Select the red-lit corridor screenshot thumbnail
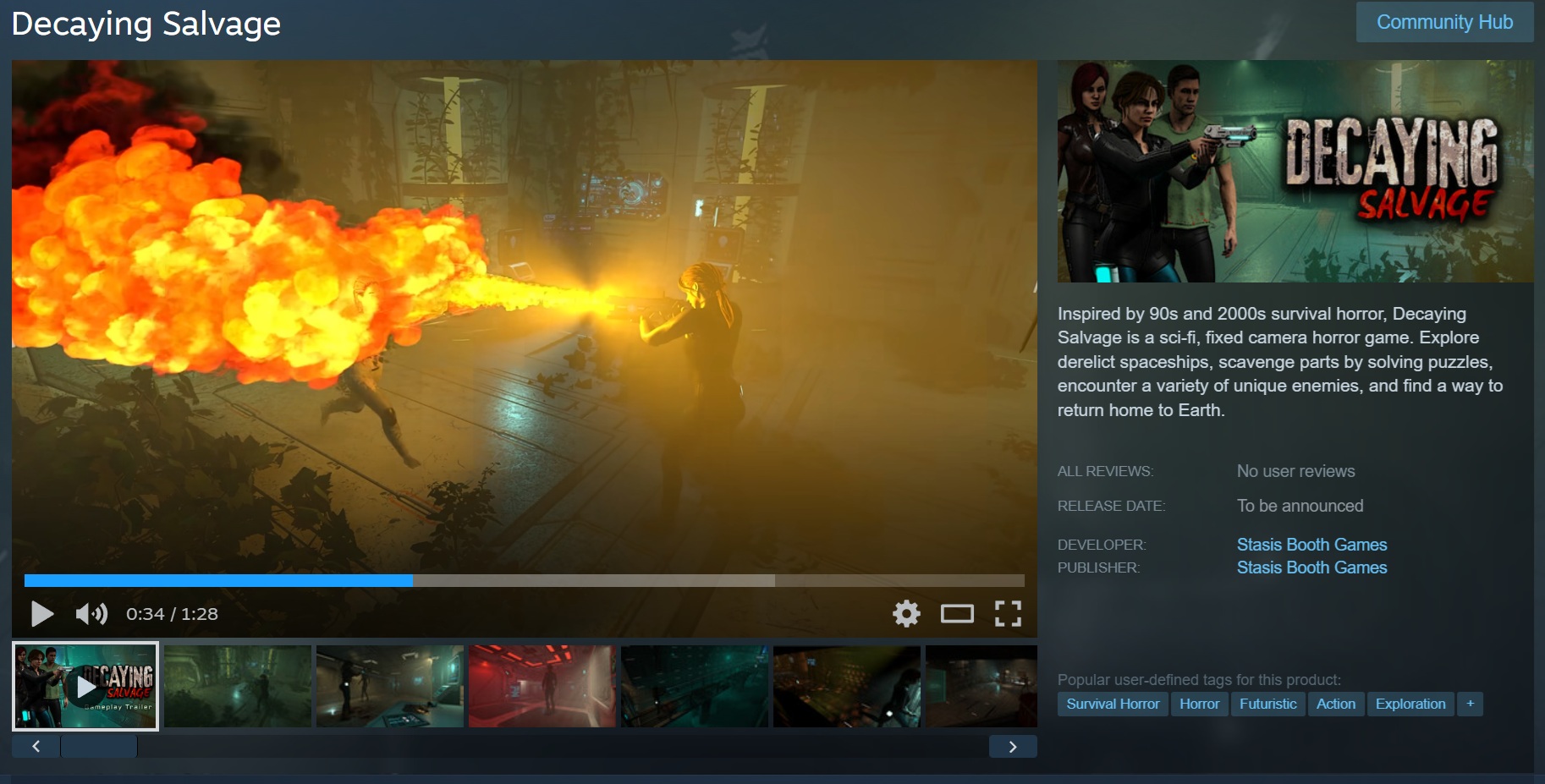The width and height of the screenshot is (1545, 784). tap(542, 686)
